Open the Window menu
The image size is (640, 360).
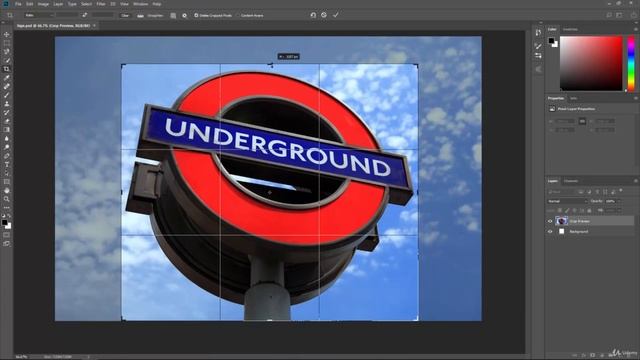pos(140,4)
